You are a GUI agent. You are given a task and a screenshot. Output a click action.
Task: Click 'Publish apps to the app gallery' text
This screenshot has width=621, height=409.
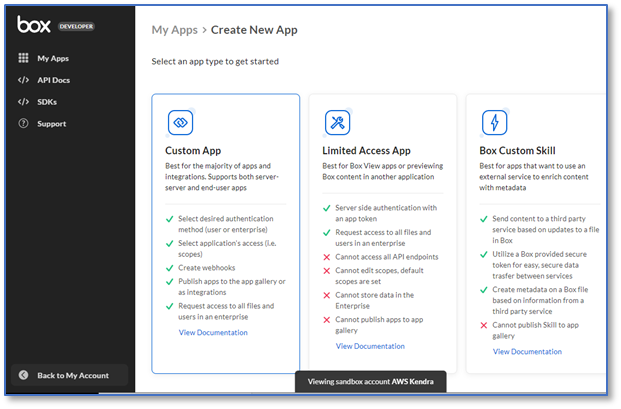click(x=232, y=287)
